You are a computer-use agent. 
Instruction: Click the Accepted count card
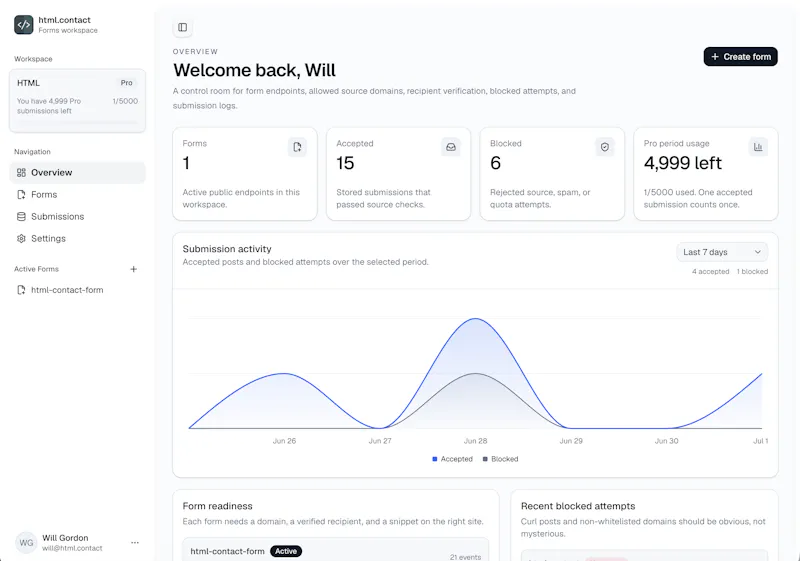click(x=398, y=174)
